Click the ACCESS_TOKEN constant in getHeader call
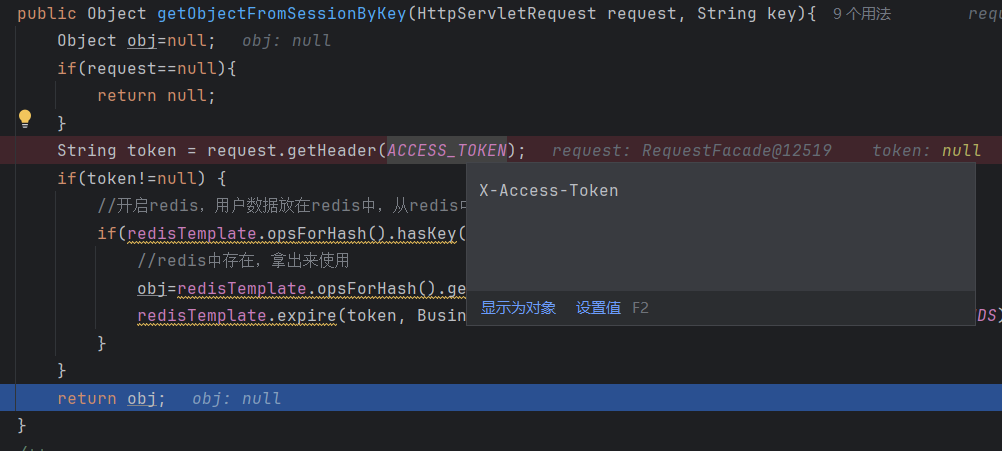Image resolution: width=1002 pixels, height=451 pixels. click(x=447, y=151)
